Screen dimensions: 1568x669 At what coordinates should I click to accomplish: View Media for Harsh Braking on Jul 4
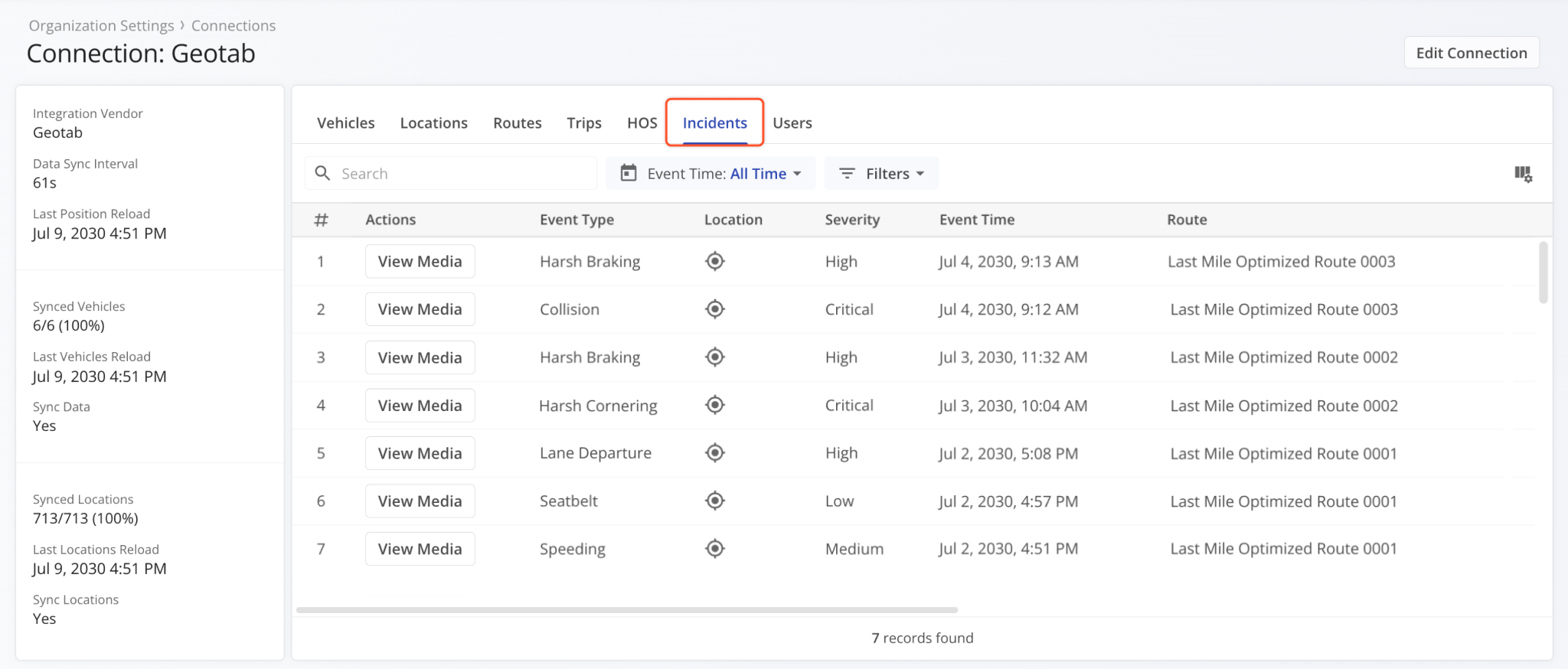coord(420,261)
